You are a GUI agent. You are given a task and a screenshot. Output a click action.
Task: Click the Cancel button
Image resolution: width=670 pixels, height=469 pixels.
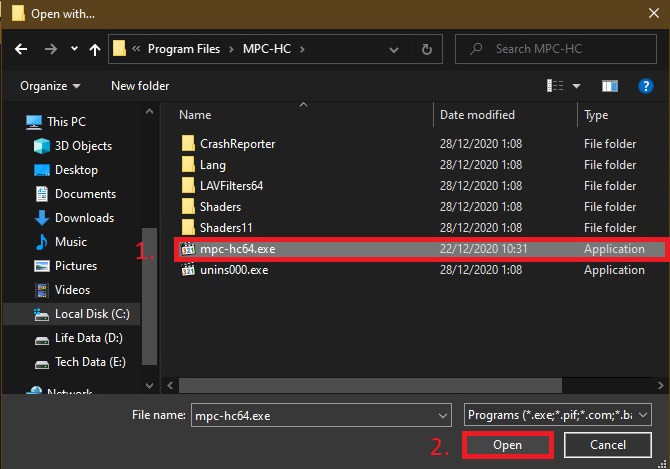pyautogui.click(x=608, y=445)
